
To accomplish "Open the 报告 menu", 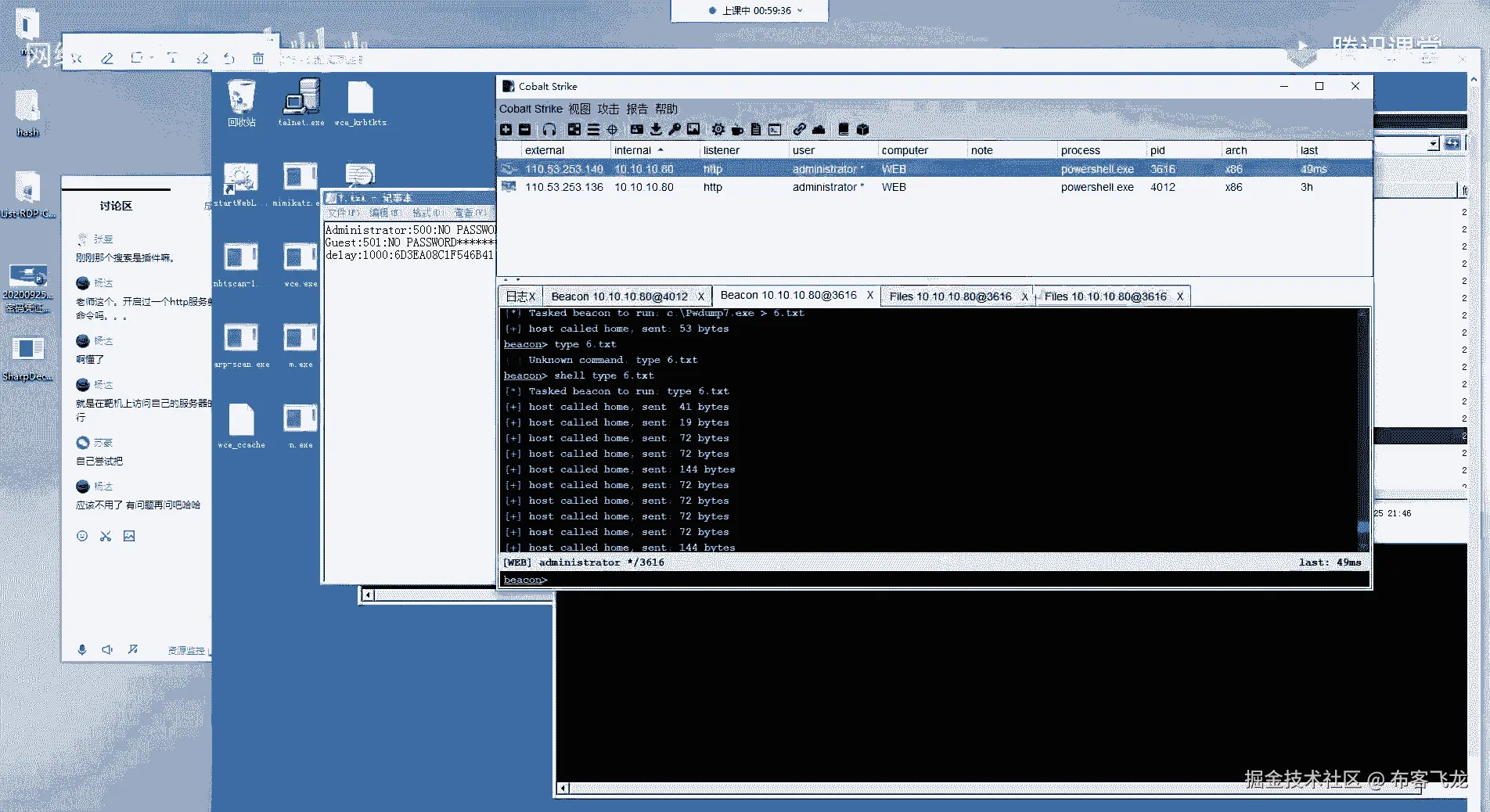I will click(637, 109).
